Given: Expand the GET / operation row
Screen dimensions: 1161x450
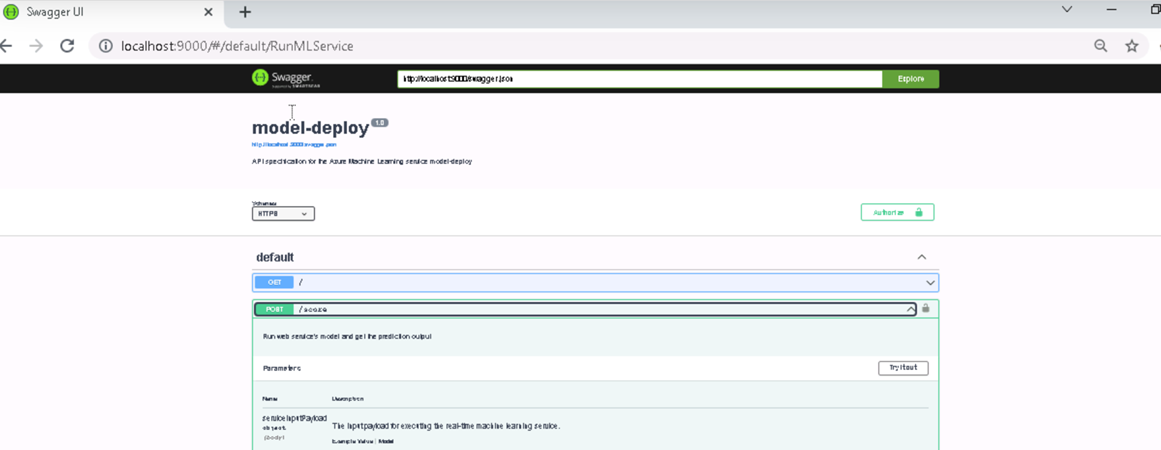Looking at the screenshot, I should 595,282.
